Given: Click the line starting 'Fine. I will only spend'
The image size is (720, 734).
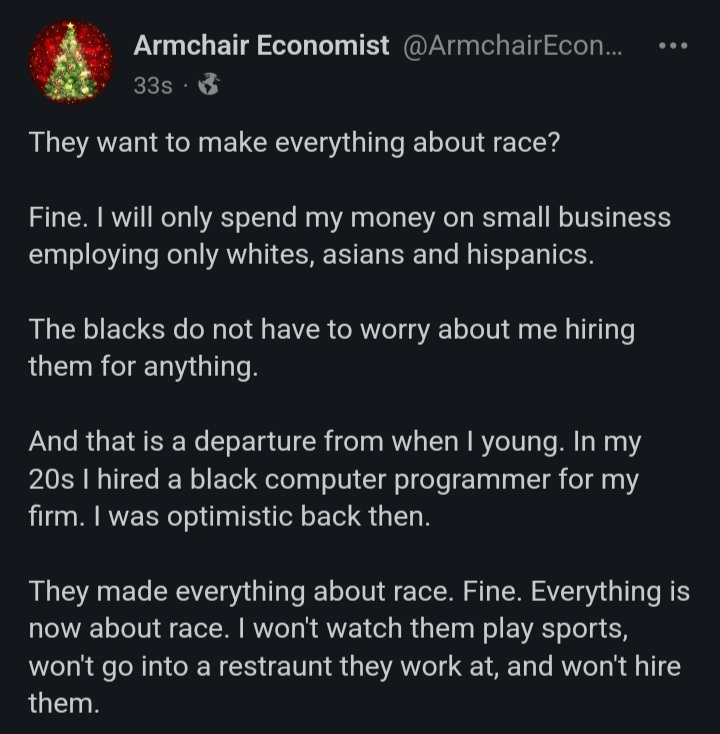Looking at the screenshot, I should coord(350,218).
